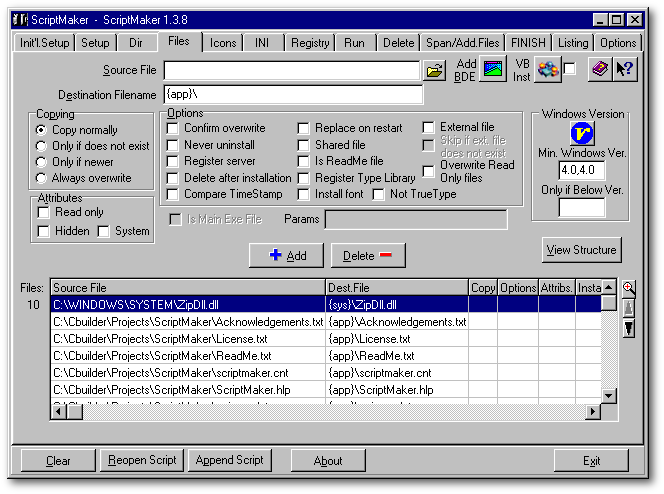This screenshot has height=494, width=664.
Task: Select the {app}\ReadMe.txt destination cell
Action: coord(397,356)
